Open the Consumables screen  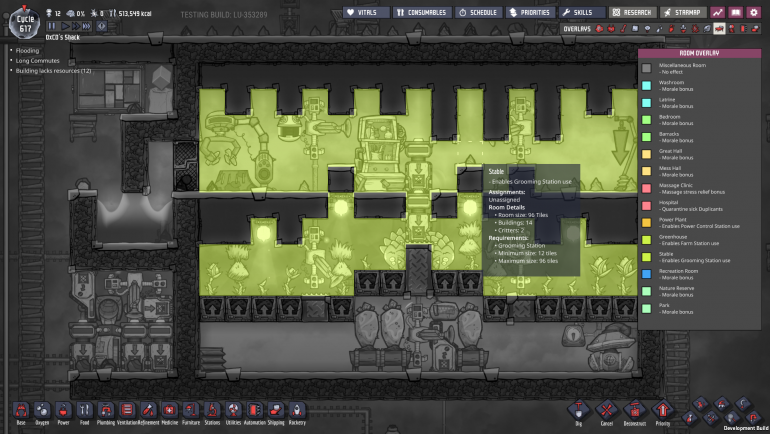[423, 12]
